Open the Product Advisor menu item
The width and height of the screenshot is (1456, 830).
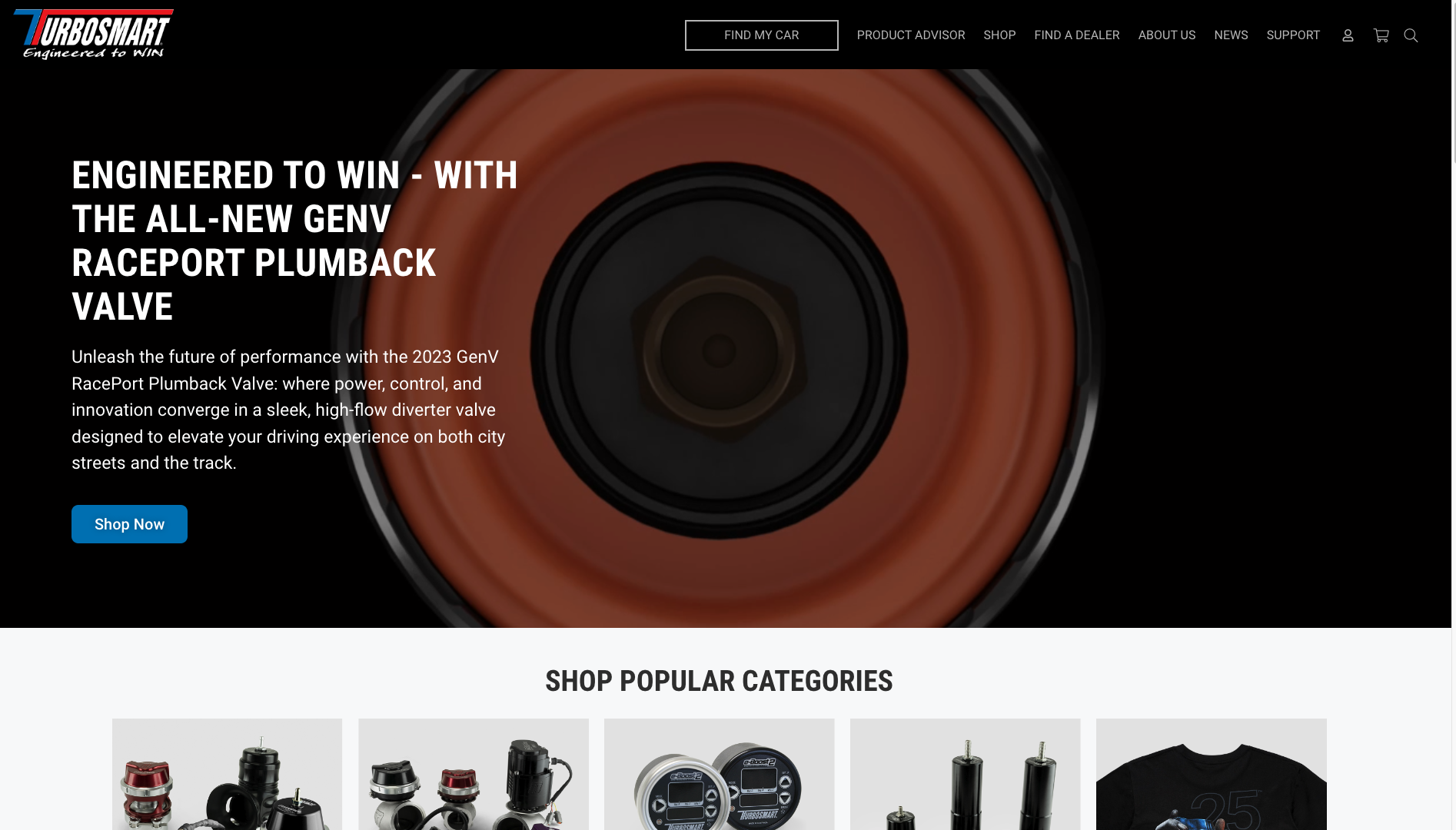pos(910,35)
